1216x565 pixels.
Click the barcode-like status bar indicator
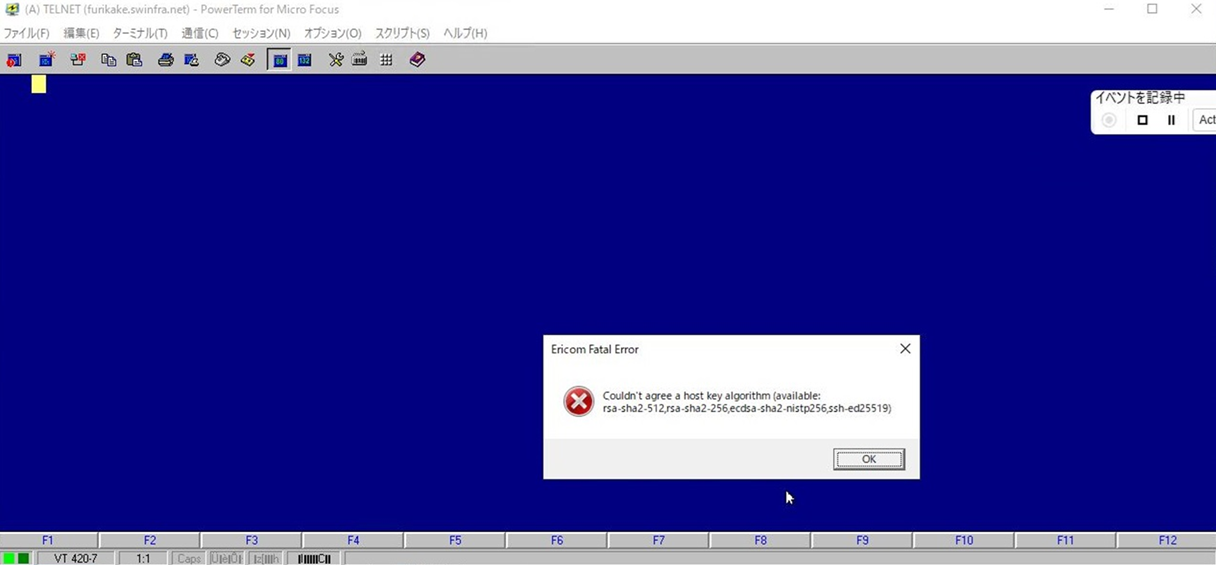point(314,558)
